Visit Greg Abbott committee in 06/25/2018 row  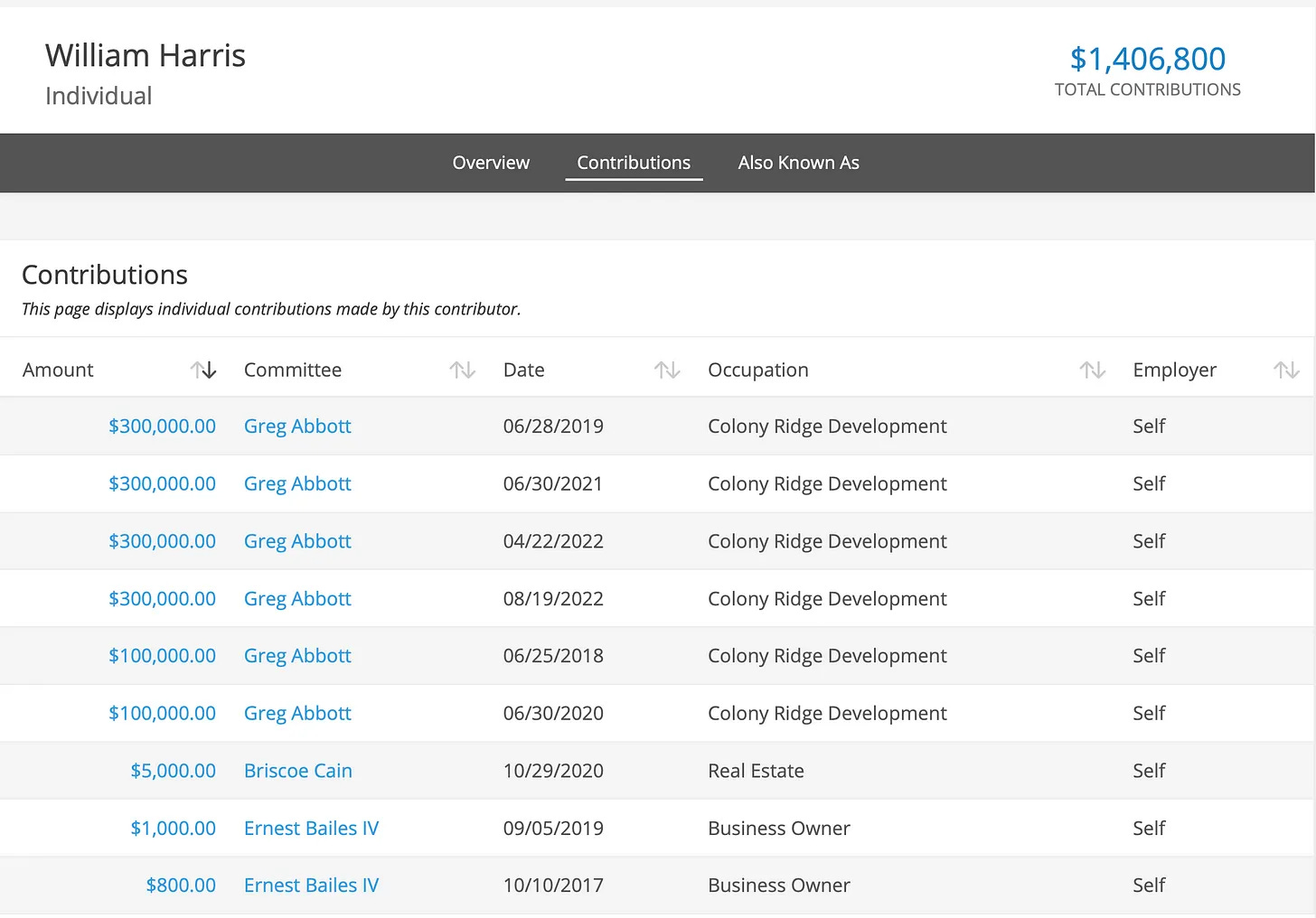297,656
